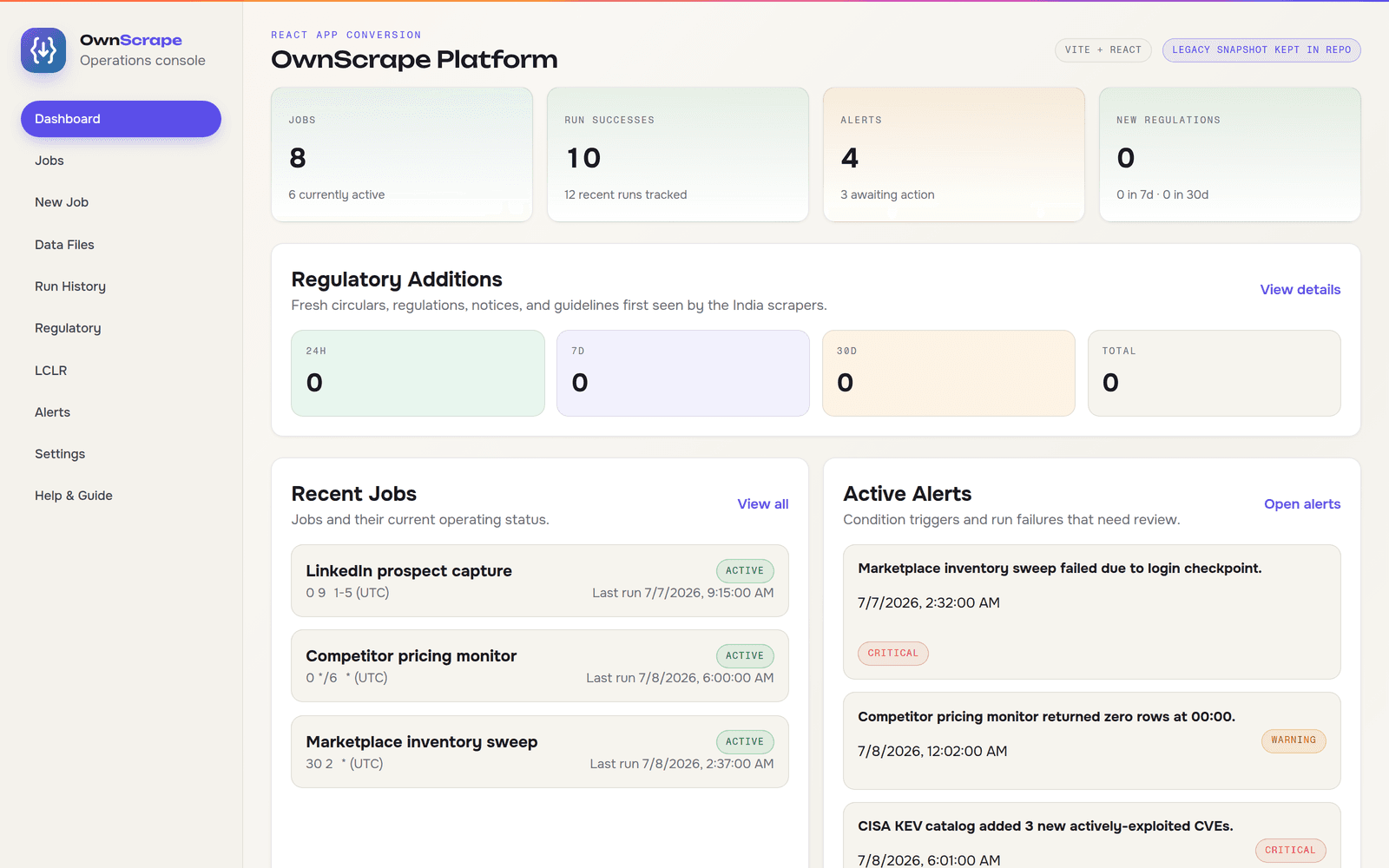Click the OwnScrape brand name

coord(131,40)
